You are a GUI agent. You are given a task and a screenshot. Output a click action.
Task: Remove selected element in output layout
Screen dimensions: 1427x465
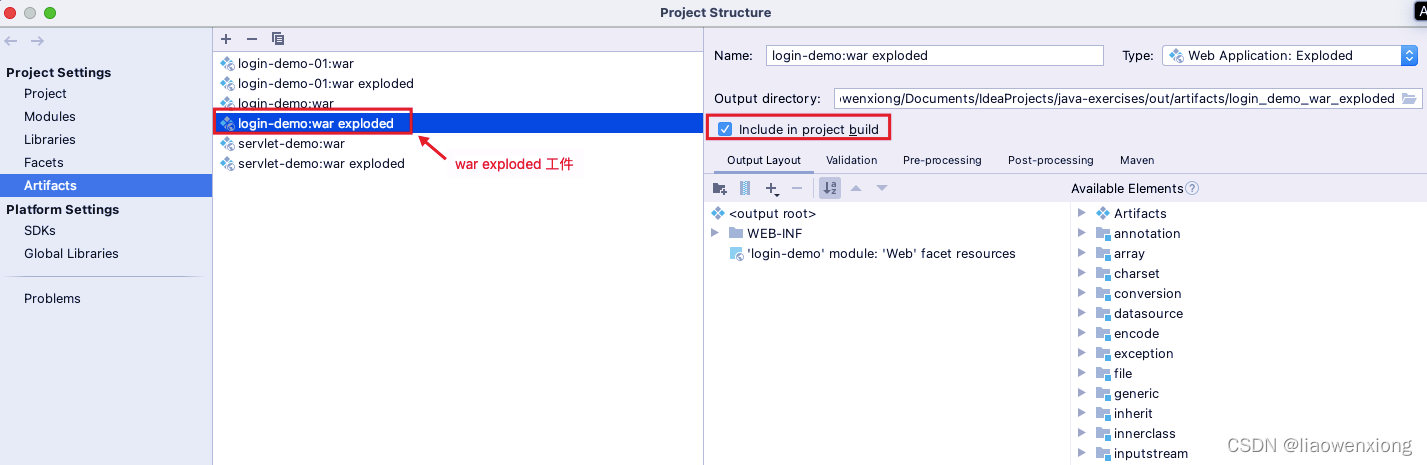pos(797,188)
